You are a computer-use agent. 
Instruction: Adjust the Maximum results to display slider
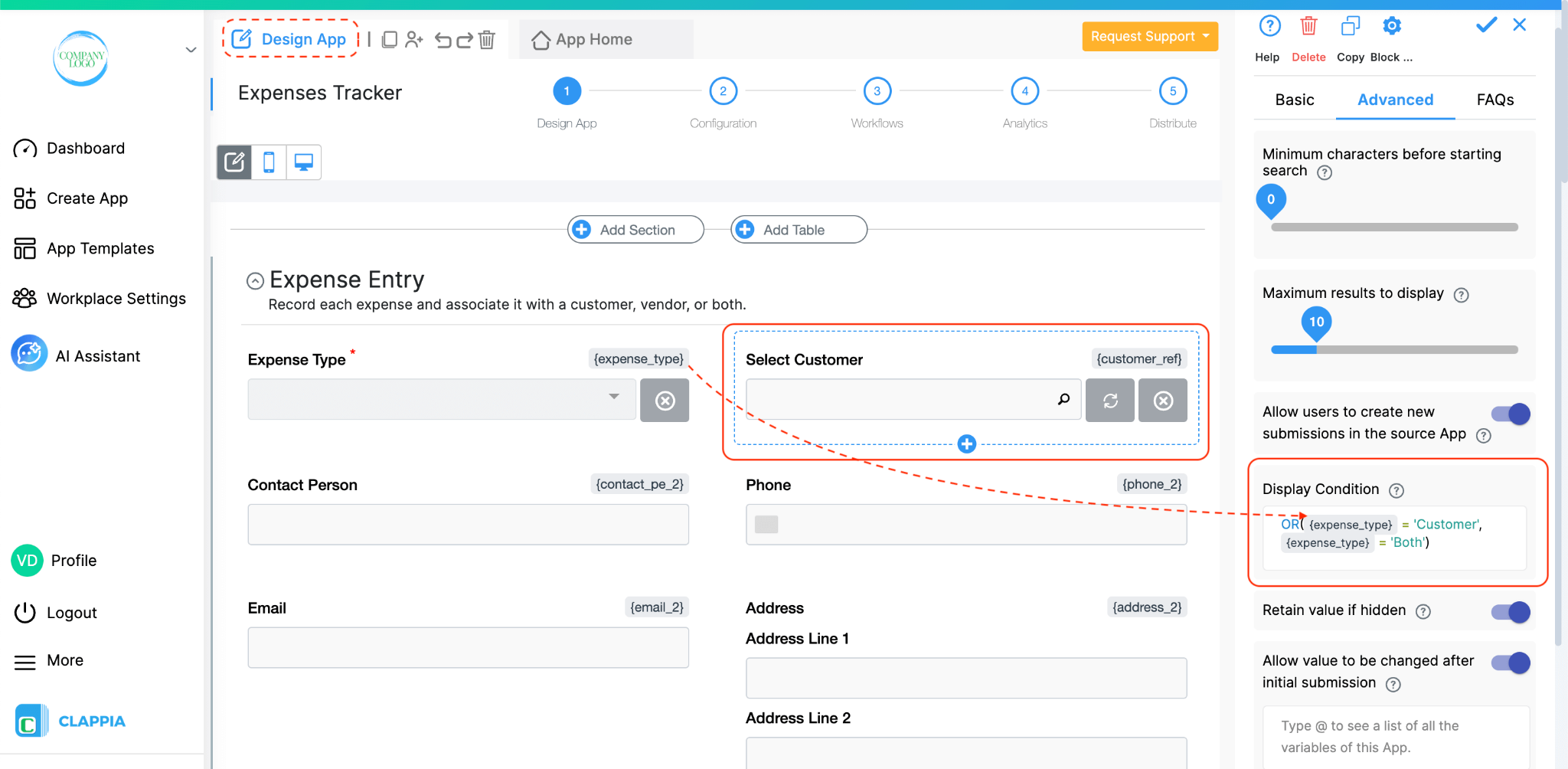(1315, 349)
